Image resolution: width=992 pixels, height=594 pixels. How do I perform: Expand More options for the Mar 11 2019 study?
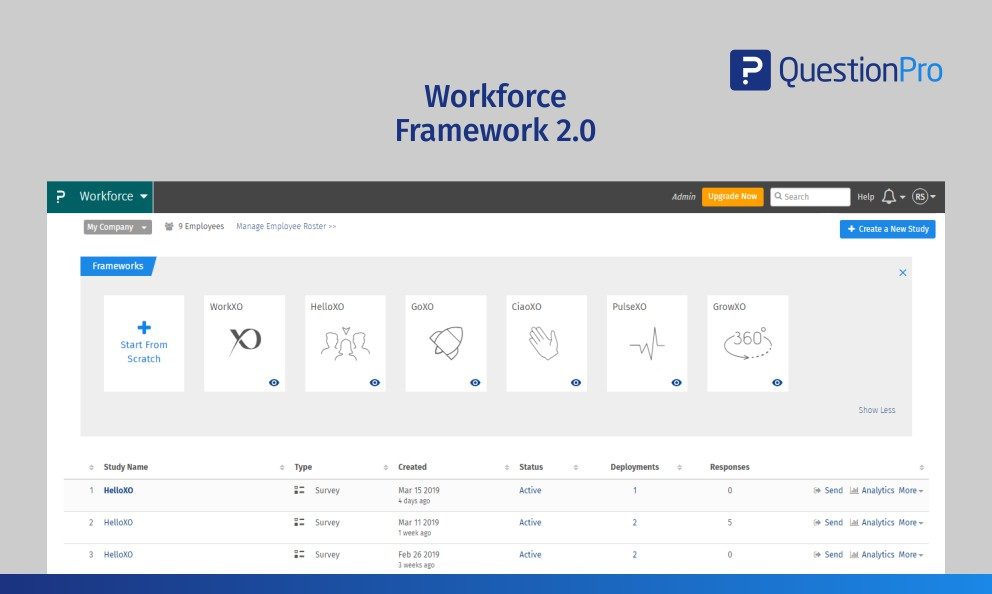pos(910,523)
